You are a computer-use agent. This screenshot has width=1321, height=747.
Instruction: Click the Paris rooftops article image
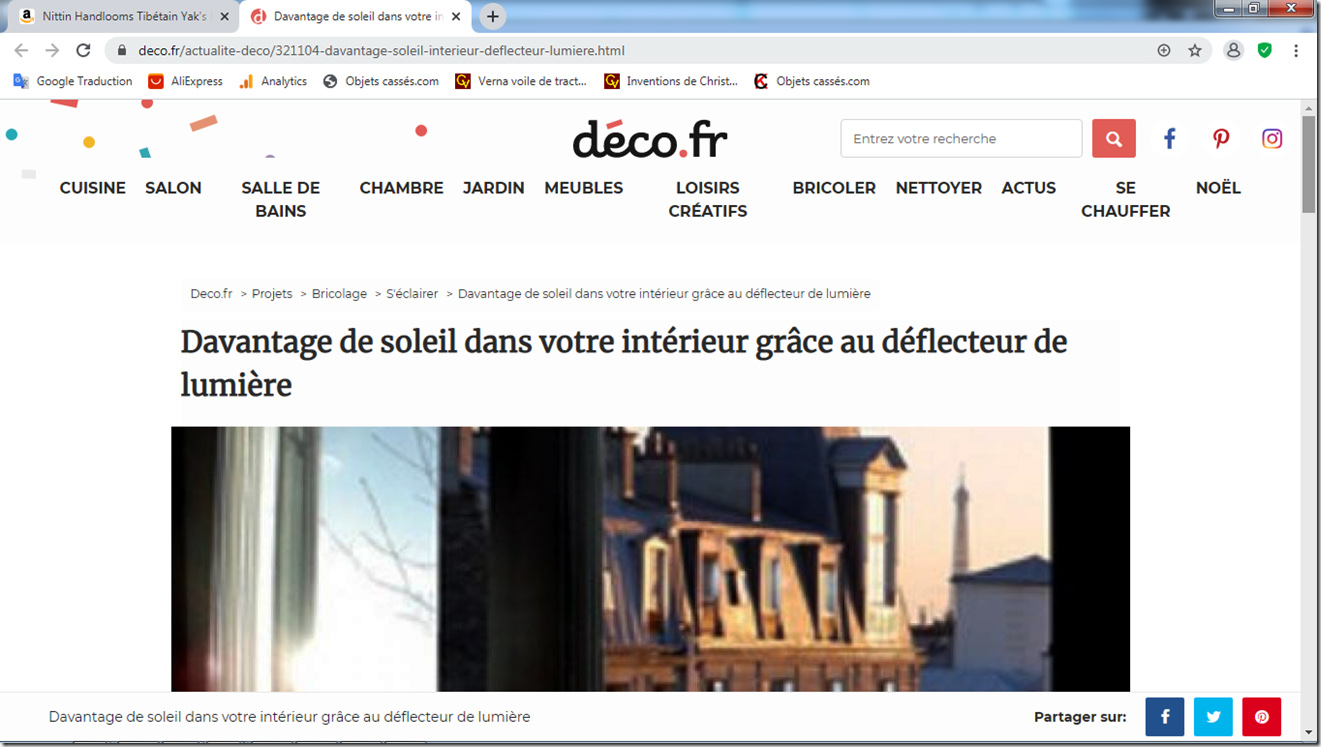tap(650, 559)
